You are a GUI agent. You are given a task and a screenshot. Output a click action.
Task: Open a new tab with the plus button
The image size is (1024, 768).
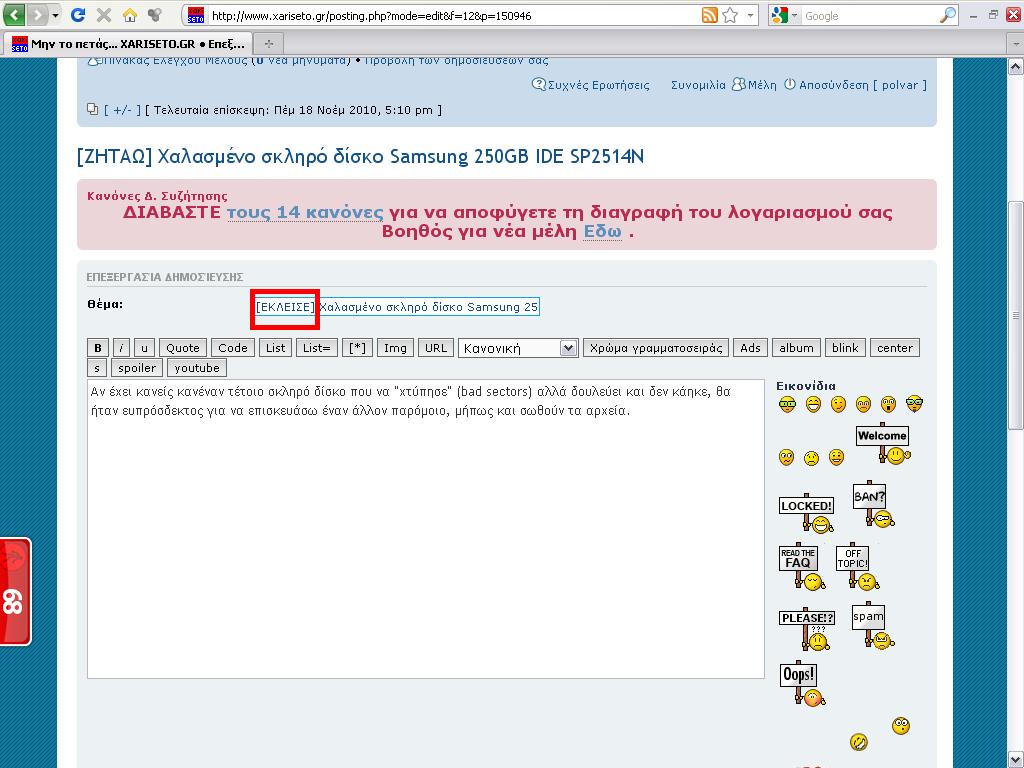[268, 44]
